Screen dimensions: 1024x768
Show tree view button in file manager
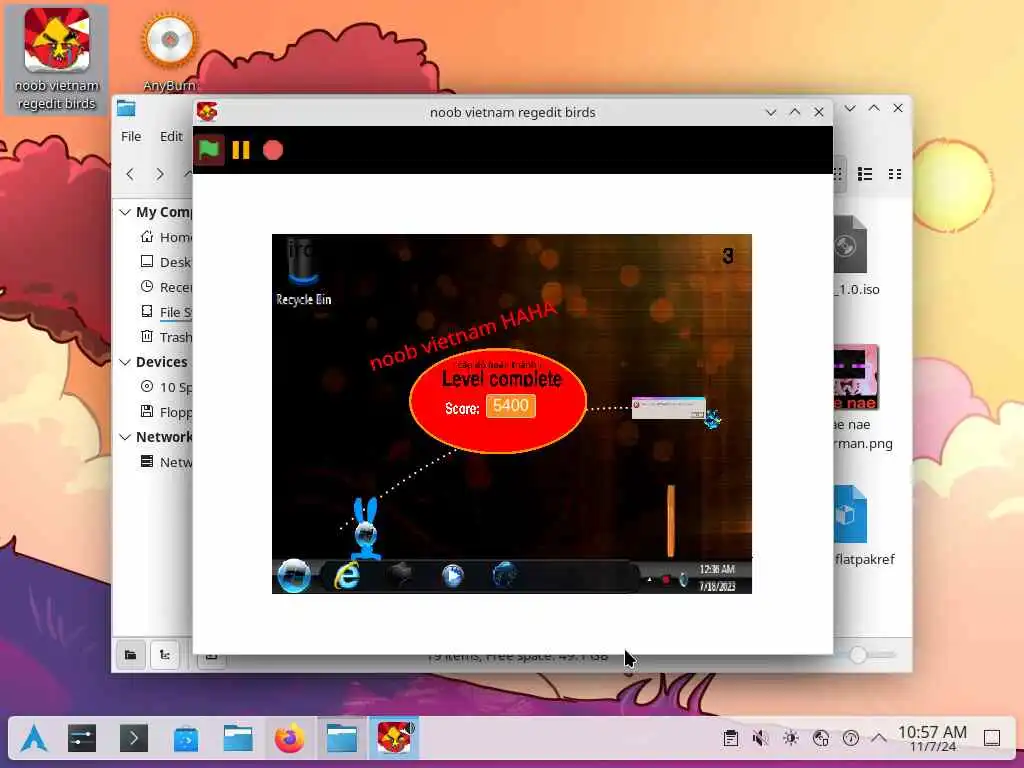pyautogui.click(x=165, y=654)
